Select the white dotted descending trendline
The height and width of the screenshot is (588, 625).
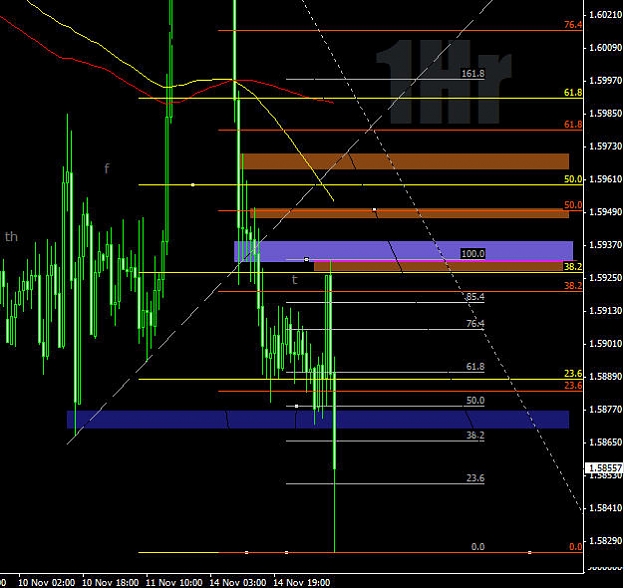tap(441, 255)
